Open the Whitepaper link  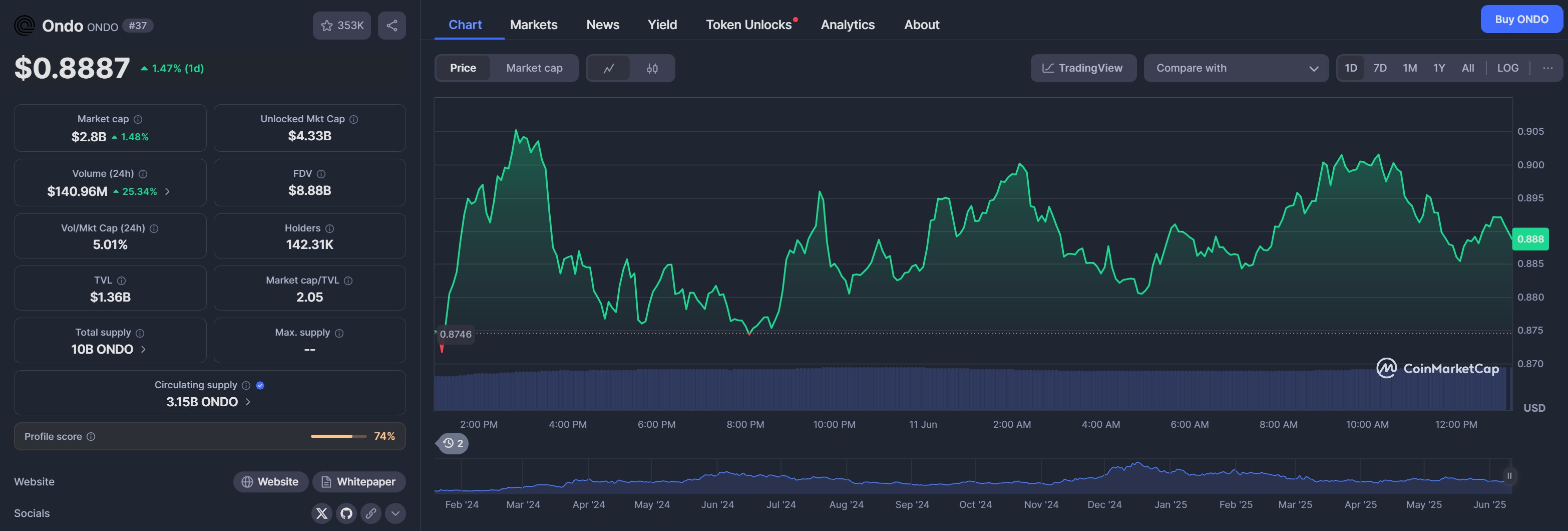tap(359, 482)
